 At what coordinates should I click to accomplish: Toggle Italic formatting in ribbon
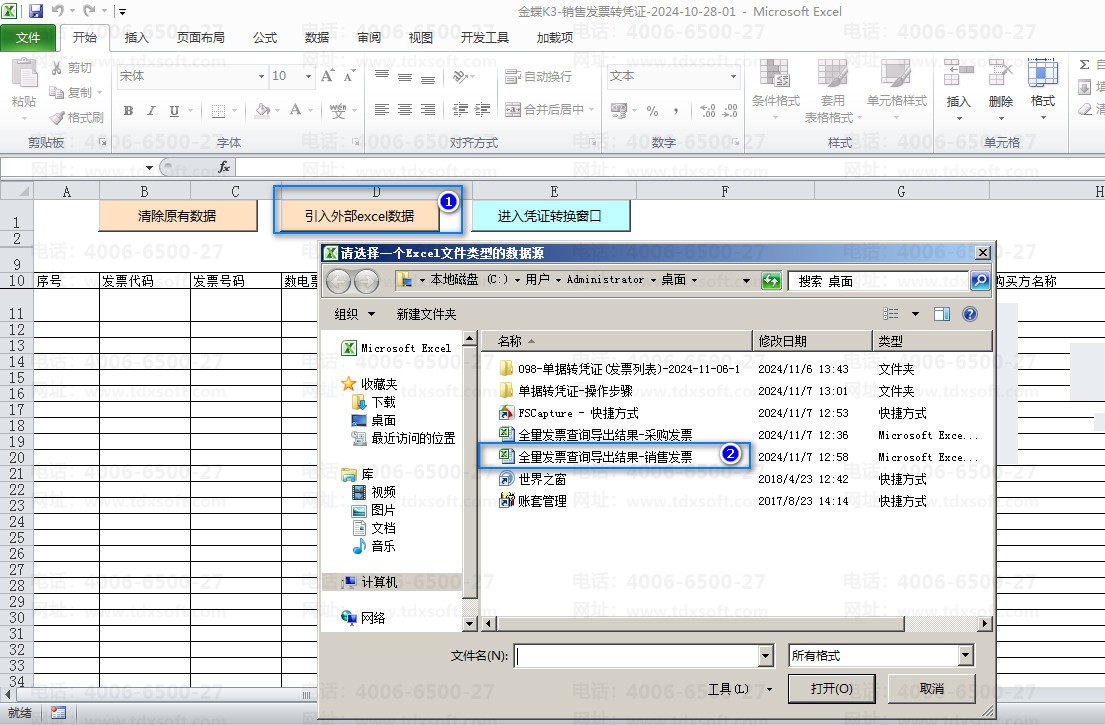click(x=151, y=111)
